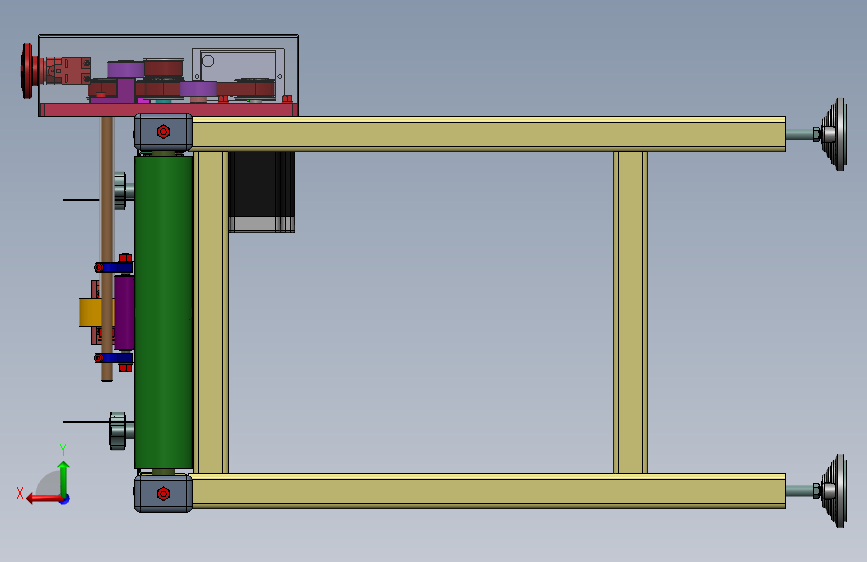Pick the top horizontal yellow frame beam
The height and width of the screenshot is (562, 867).
click(x=489, y=133)
